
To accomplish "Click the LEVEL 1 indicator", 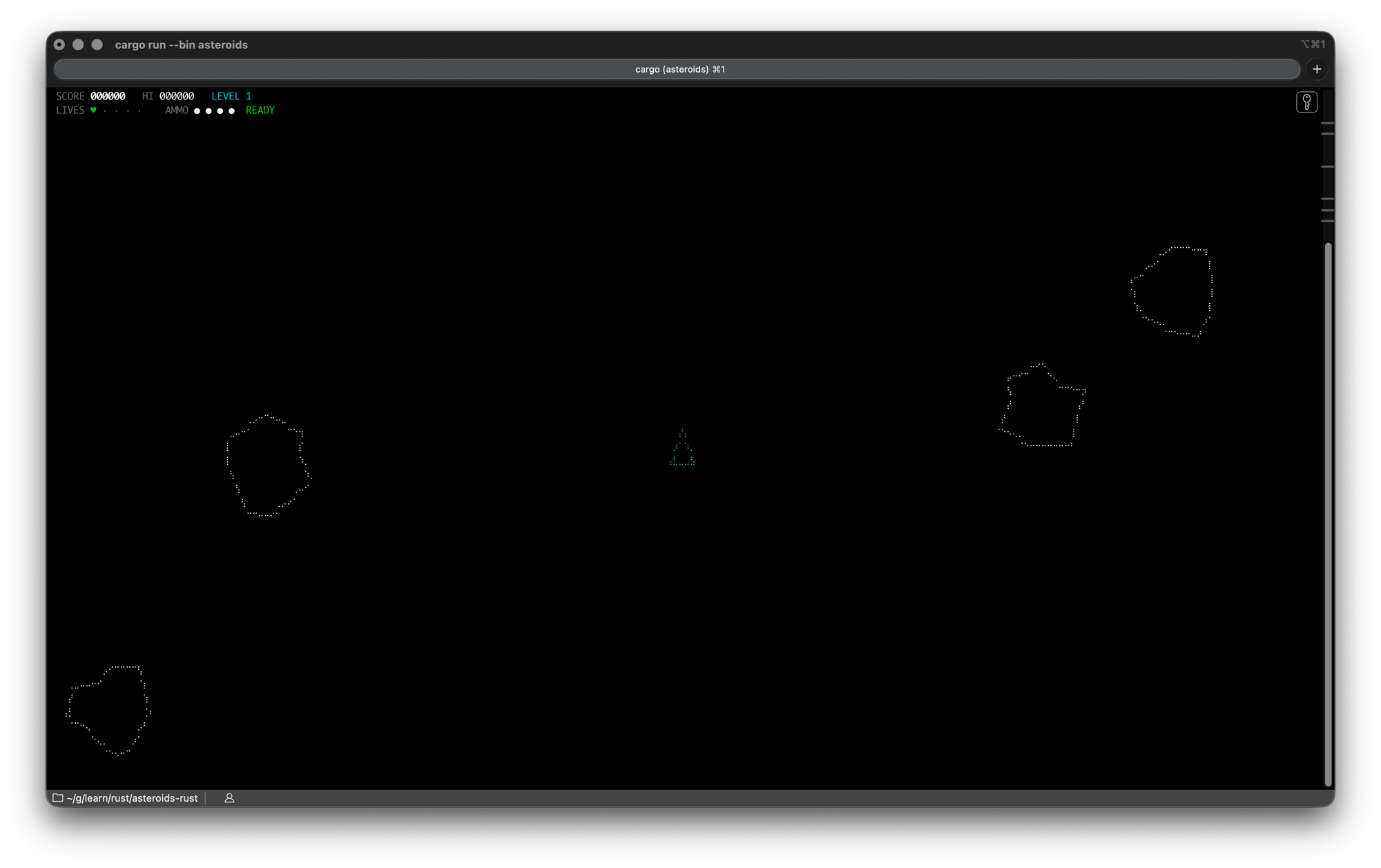I will click(231, 96).
